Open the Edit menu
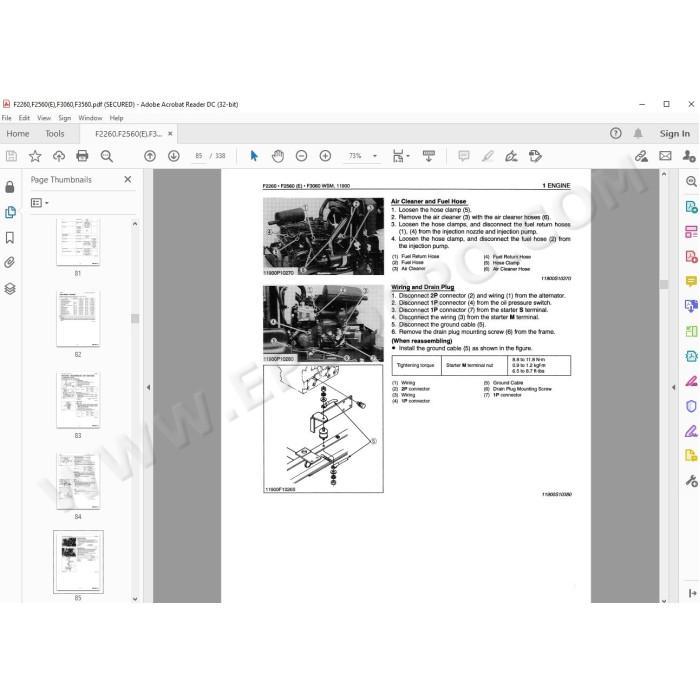Screen dimensions: 700x700 click(x=24, y=118)
